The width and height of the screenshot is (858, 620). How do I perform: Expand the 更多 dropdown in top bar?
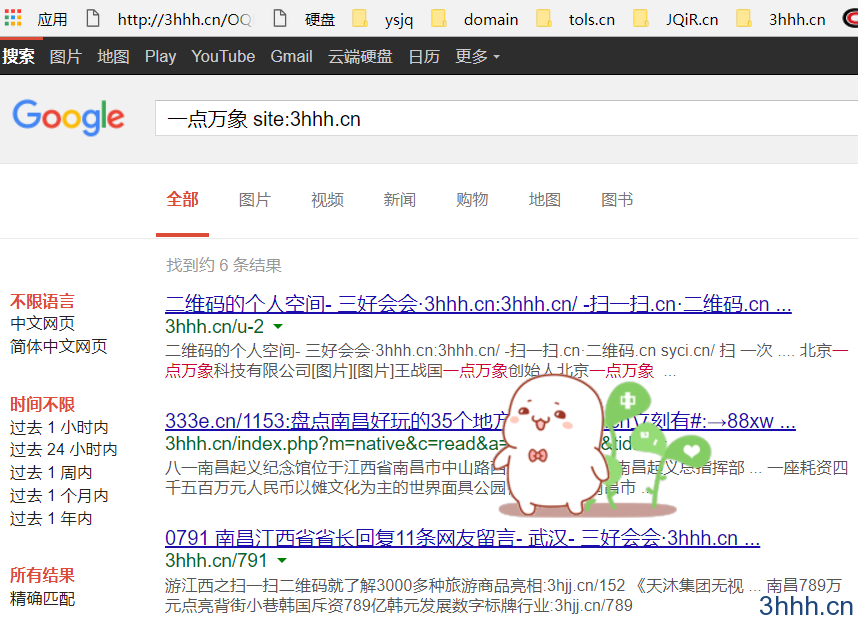477,56
